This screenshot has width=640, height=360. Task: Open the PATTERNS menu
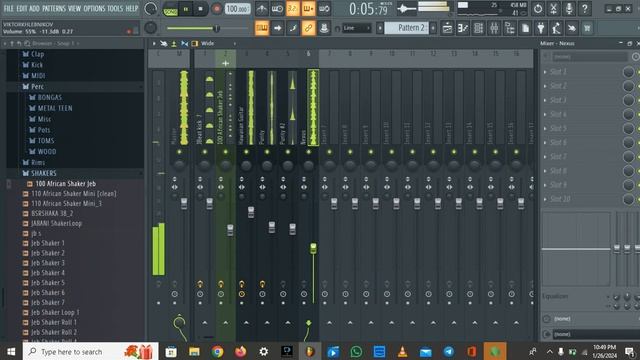[x=54, y=9]
